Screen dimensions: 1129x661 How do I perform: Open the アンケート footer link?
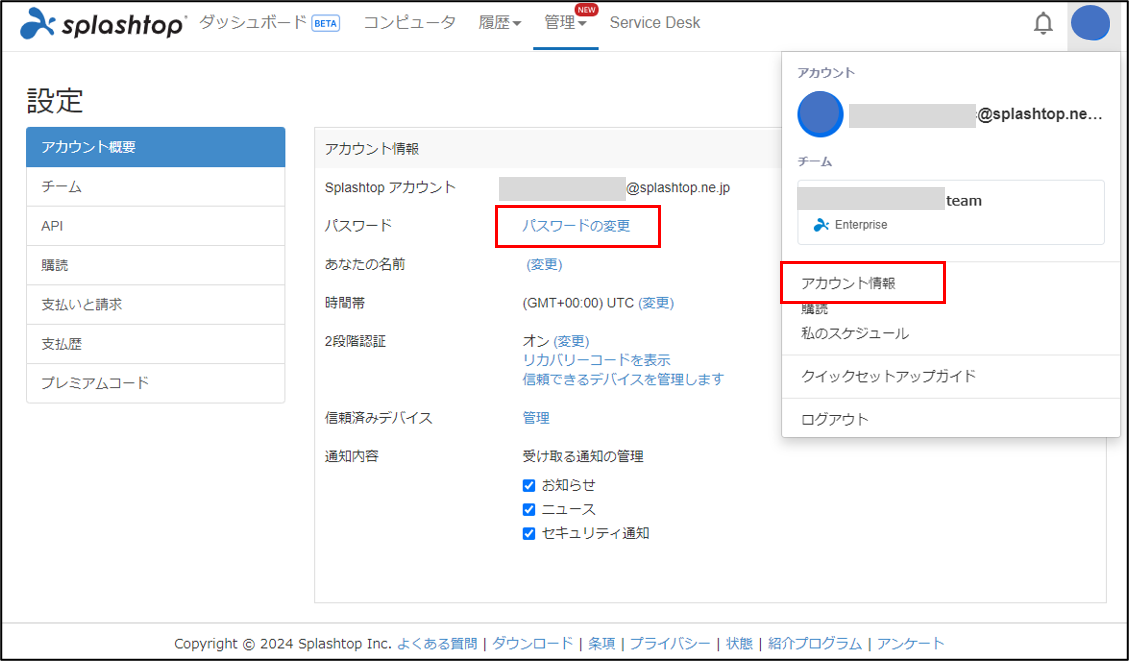910,644
